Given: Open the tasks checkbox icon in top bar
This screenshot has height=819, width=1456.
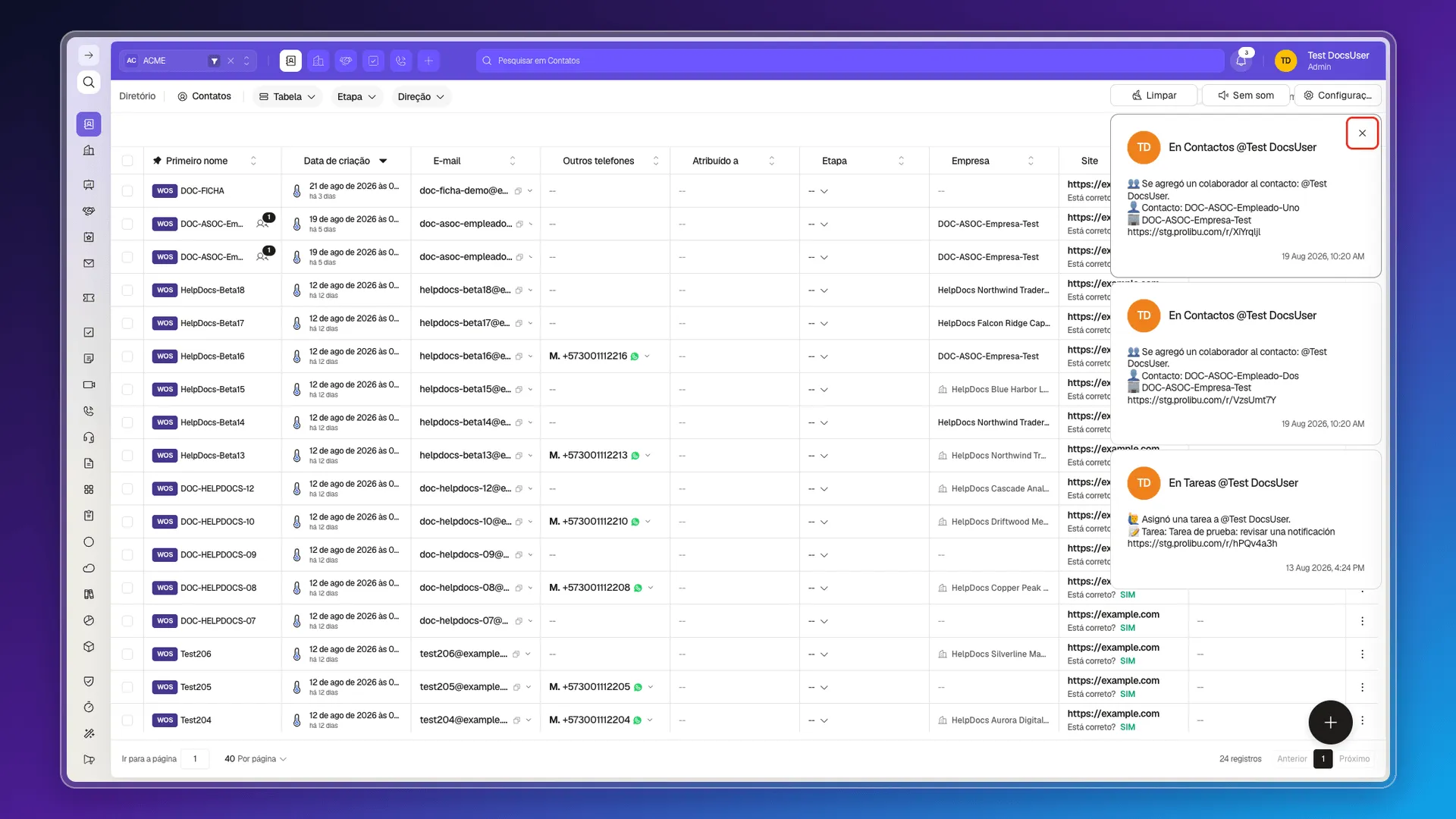Looking at the screenshot, I should [x=373, y=61].
